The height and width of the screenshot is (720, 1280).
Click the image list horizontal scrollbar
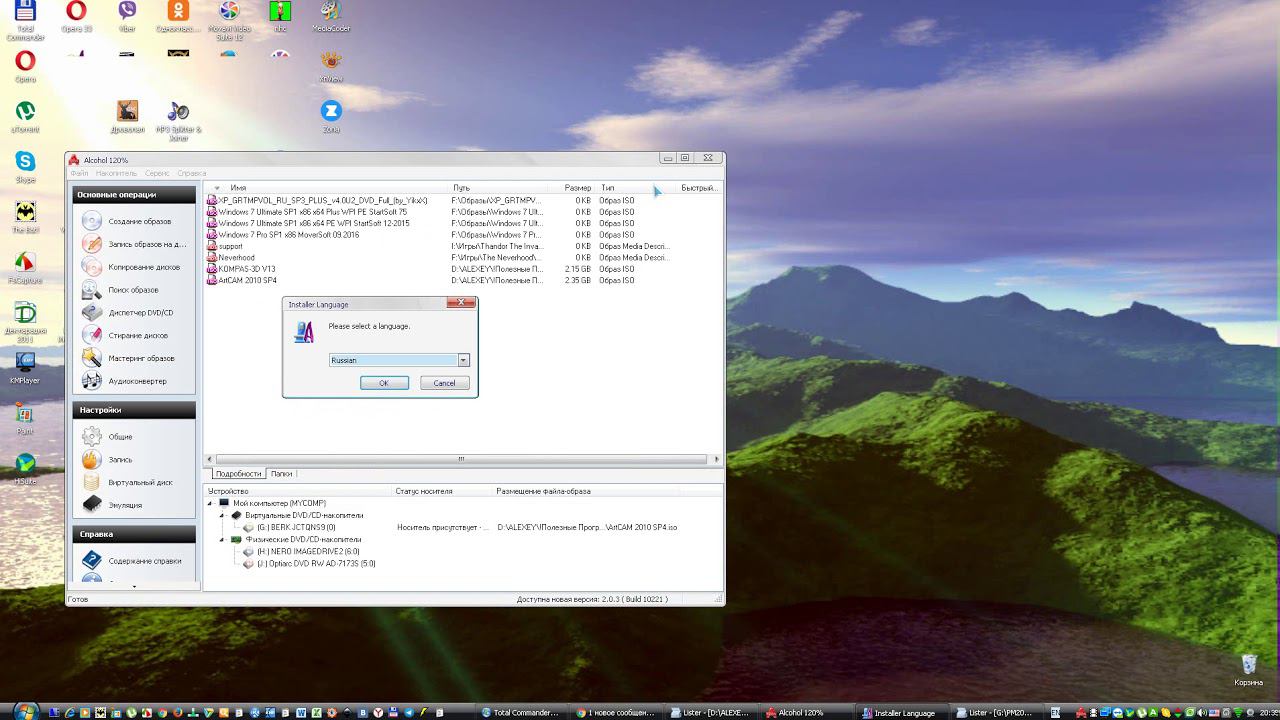pos(463,459)
